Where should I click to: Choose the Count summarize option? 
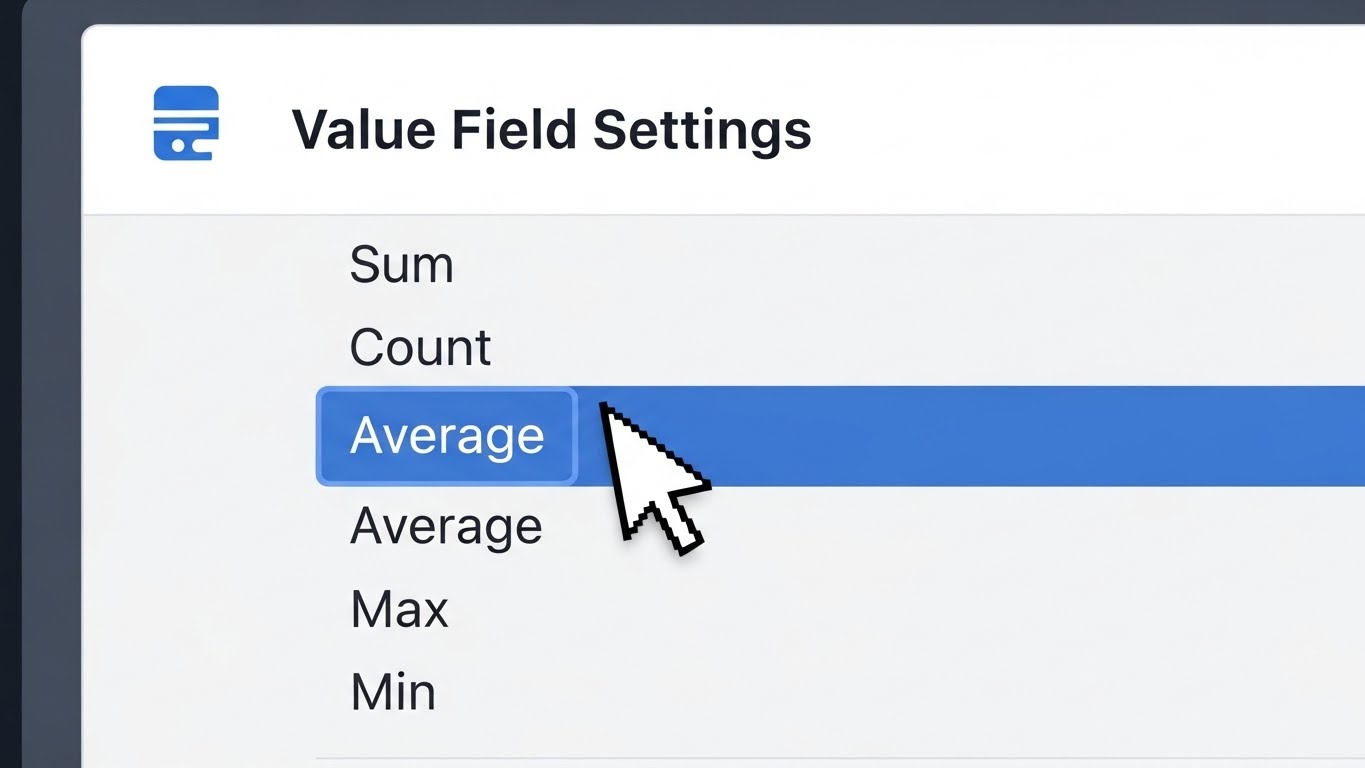(x=420, y=348)
